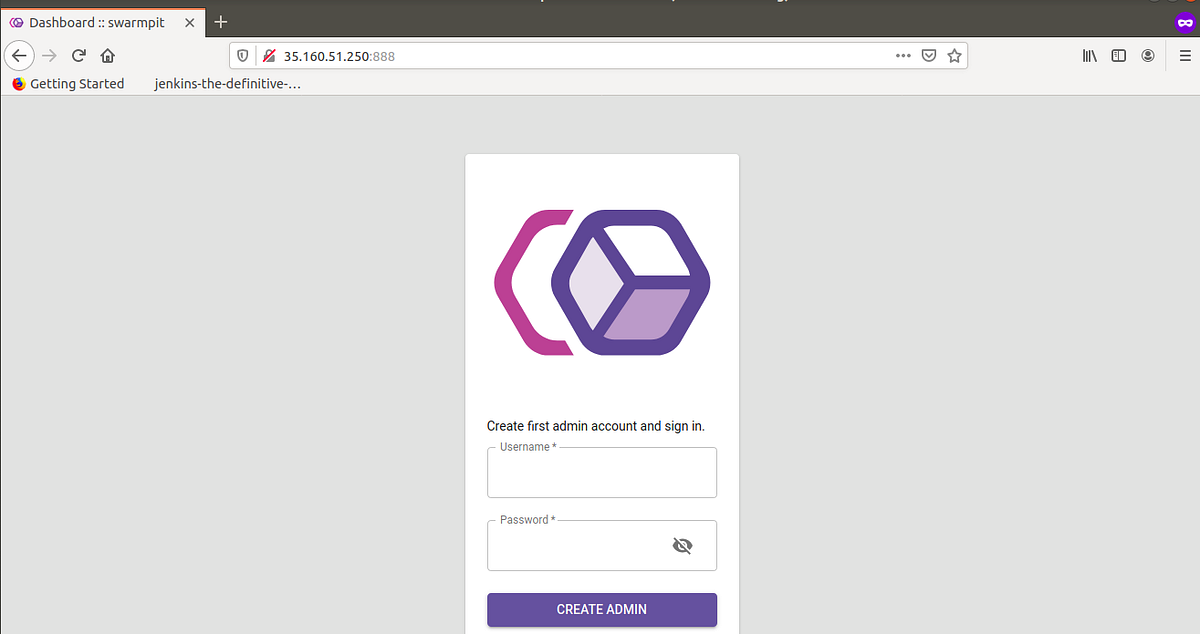Select the Dashboard :: swarmpit tab
Image resolution: width=1200 pixels, height=634 pixels.
97,21
